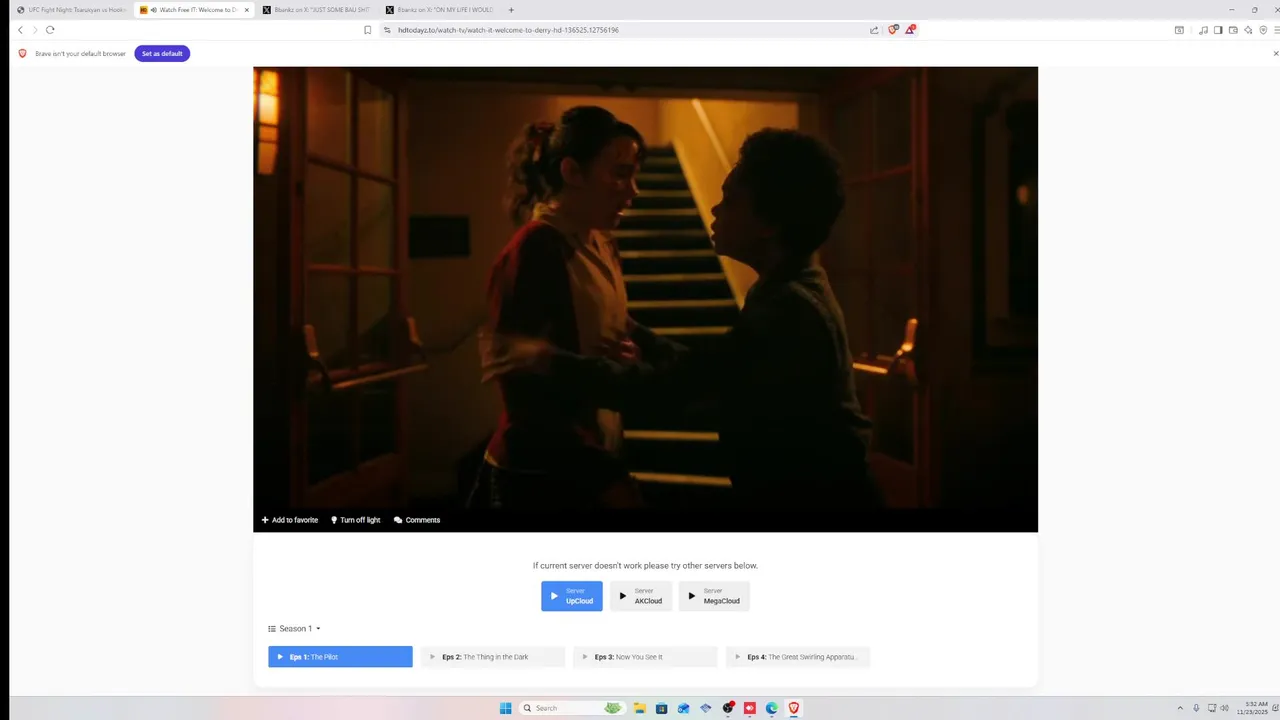Viewport: 1280px width, 720px height.
Task: Open Brave VPN shield icon
Action: coord(1263,30)
